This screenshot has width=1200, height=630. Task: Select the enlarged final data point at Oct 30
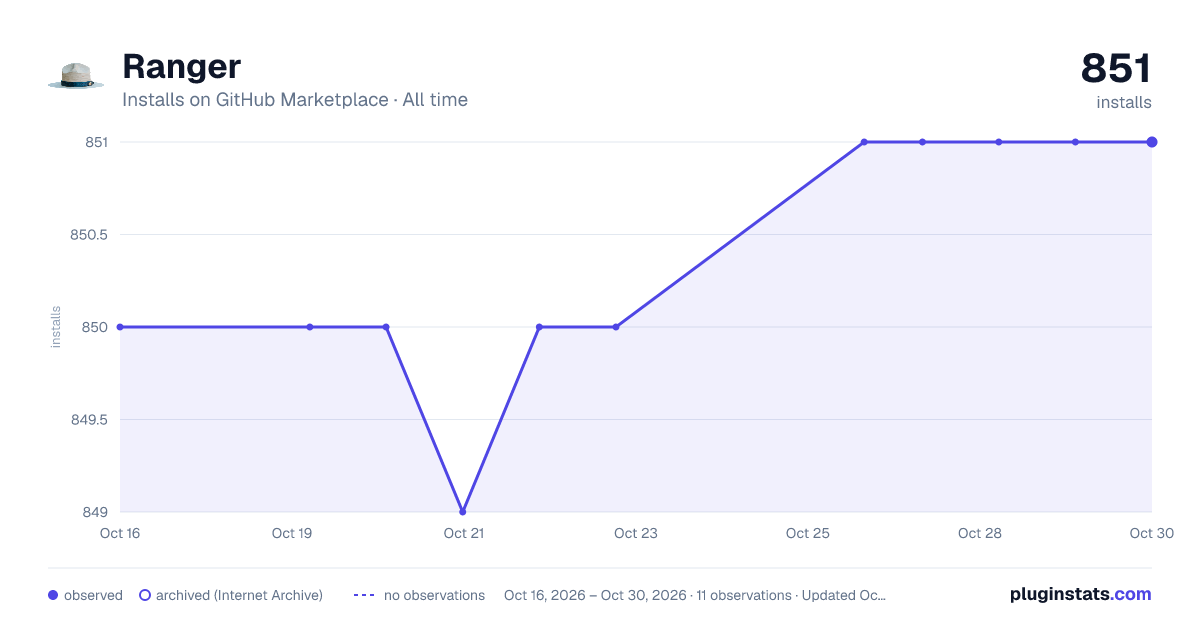pyautogui.click(x=1152, y=142)
